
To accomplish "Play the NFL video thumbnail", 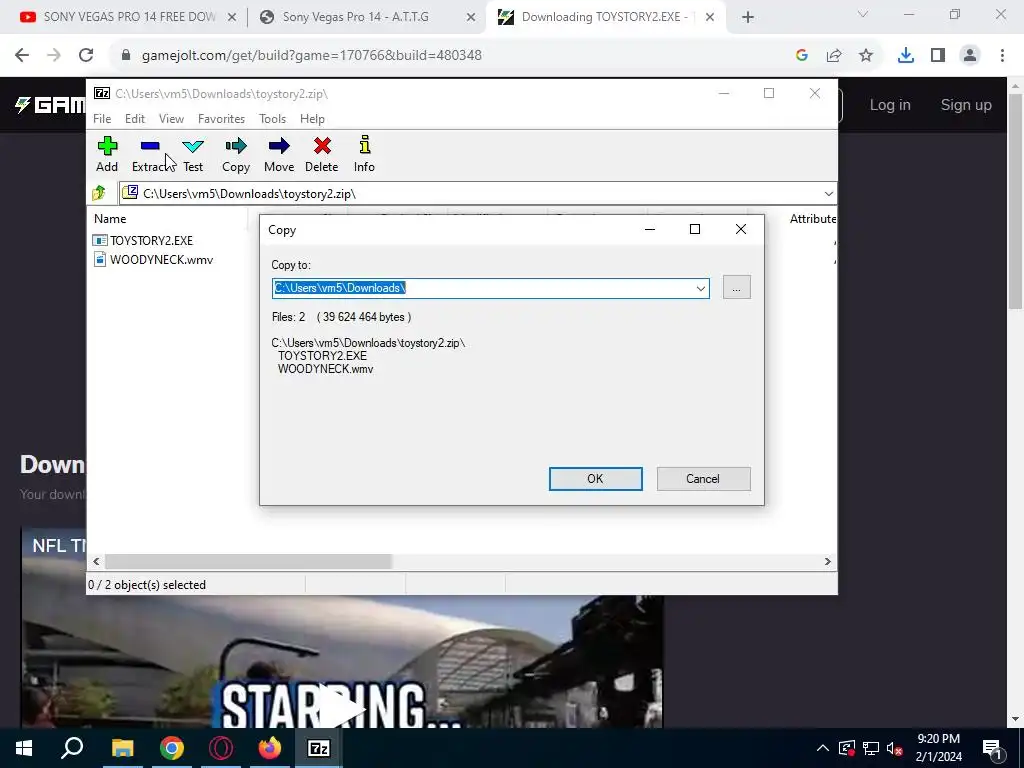I will tap(342, 709).
